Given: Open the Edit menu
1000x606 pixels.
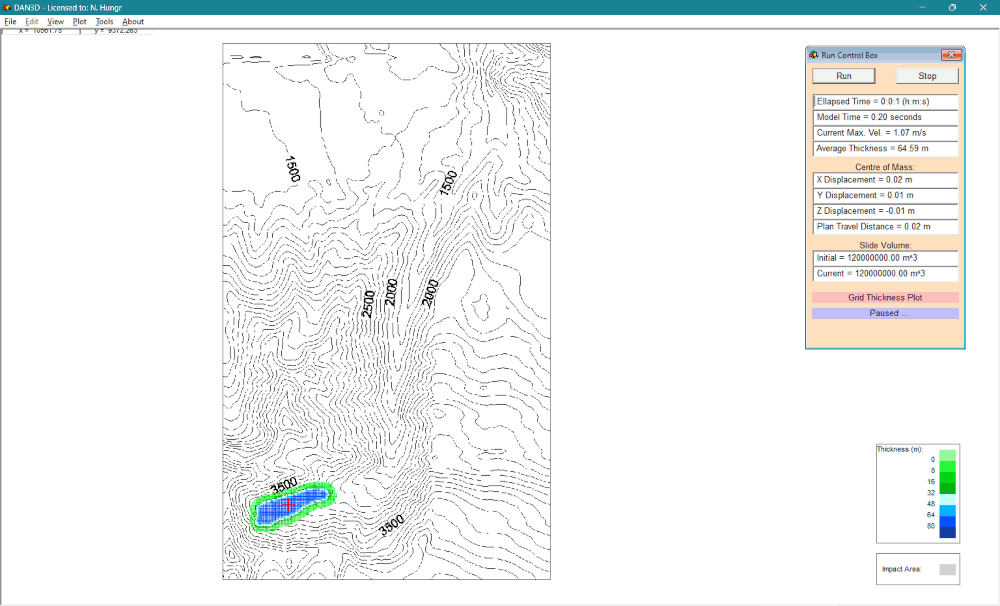Looking at the screenshot, I should point(32,21).
